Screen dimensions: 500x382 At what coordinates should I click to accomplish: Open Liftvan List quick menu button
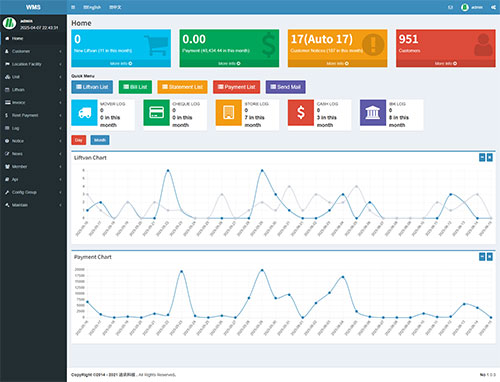coord(92,87)
